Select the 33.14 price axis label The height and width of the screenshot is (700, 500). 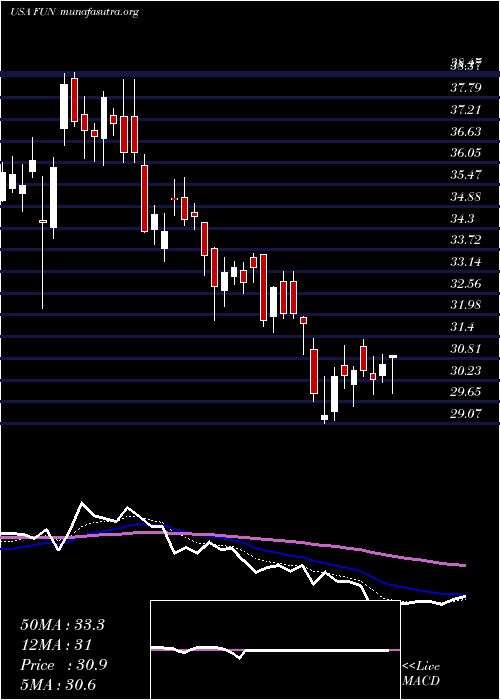point(466,262)
